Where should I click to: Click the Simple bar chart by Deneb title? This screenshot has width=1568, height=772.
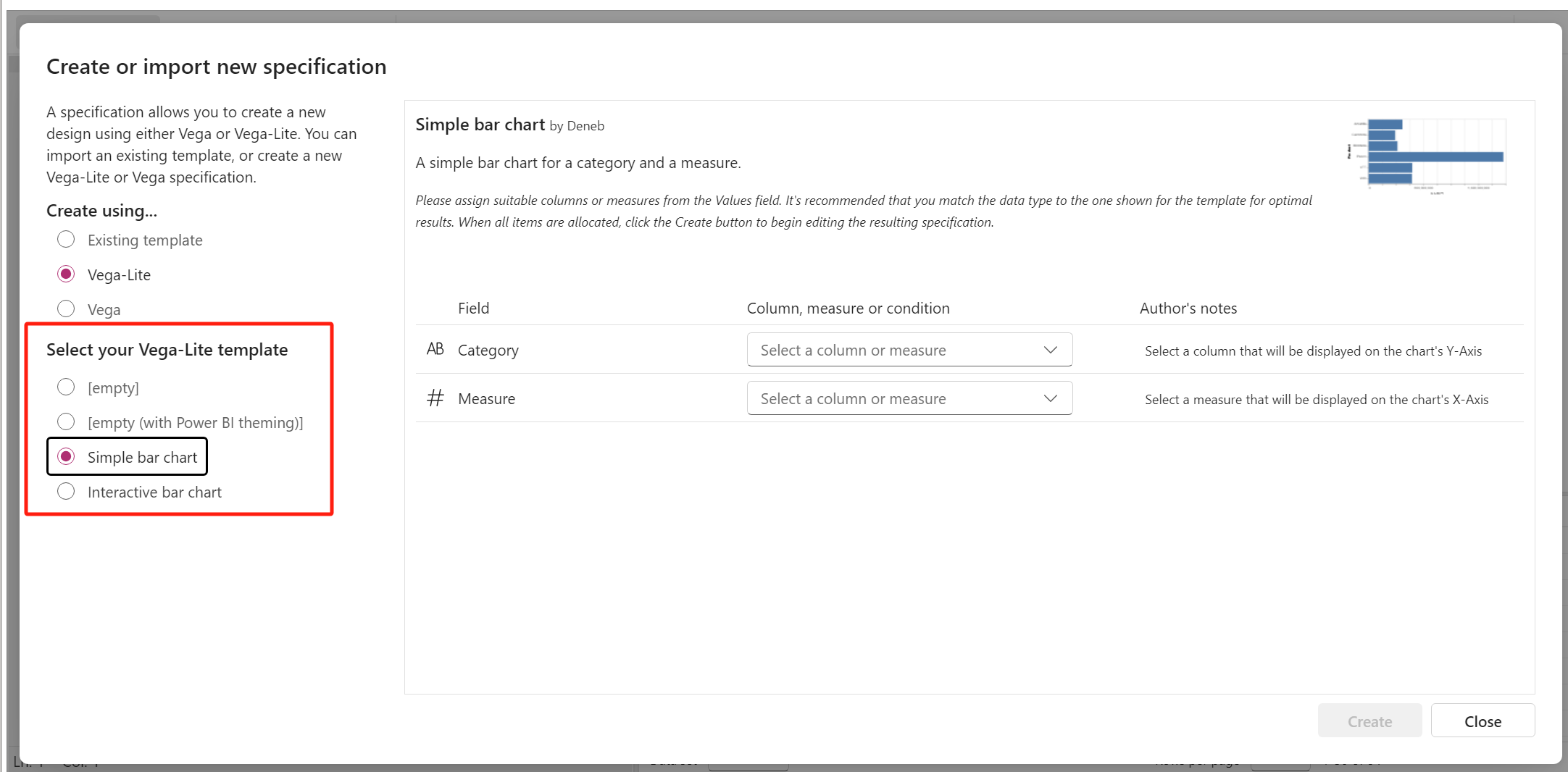509,125
